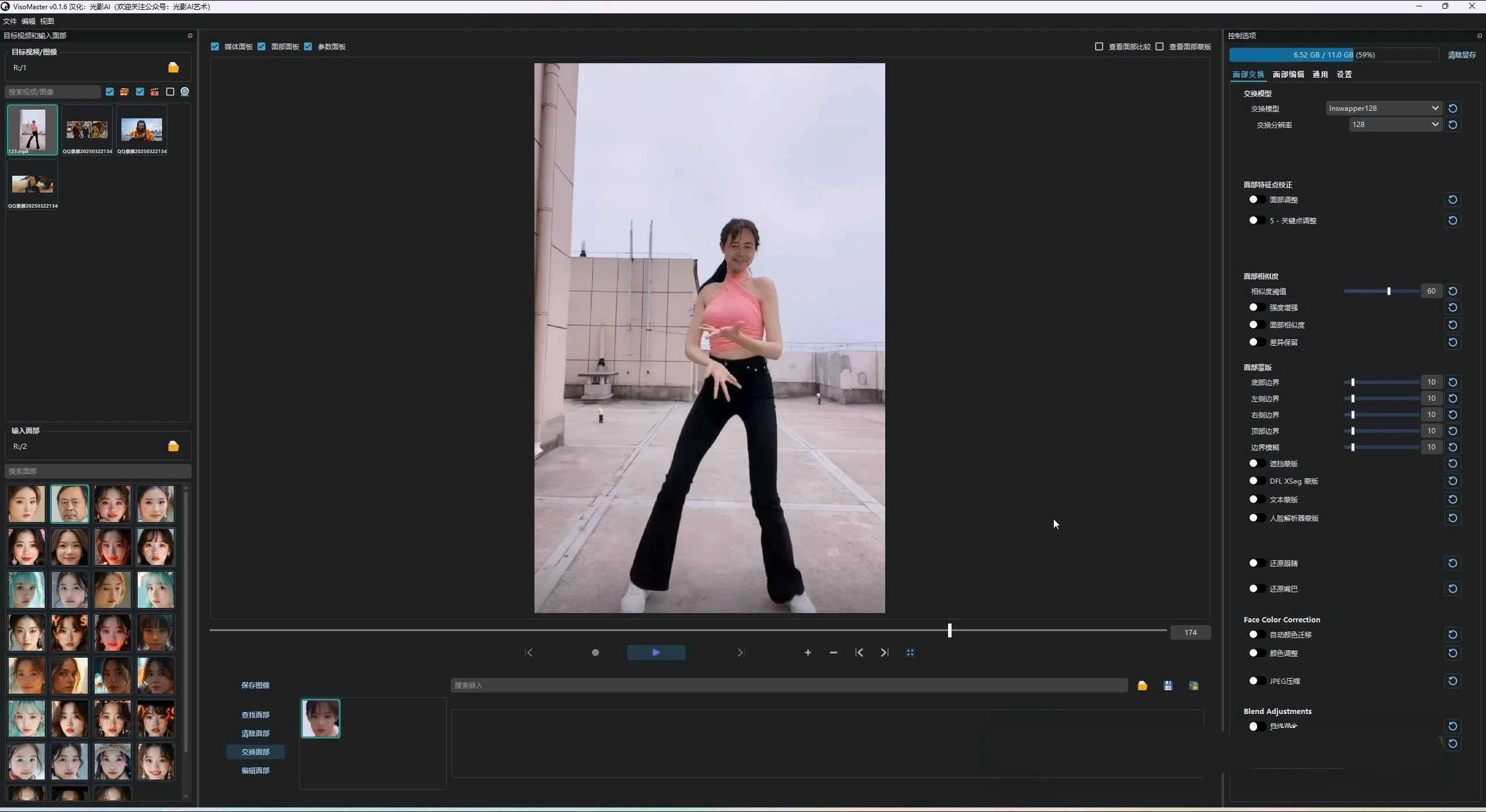Expand the 128 swap resolution dropdown
Viewport: 1486px width, 812px height.
(1394, 125)
